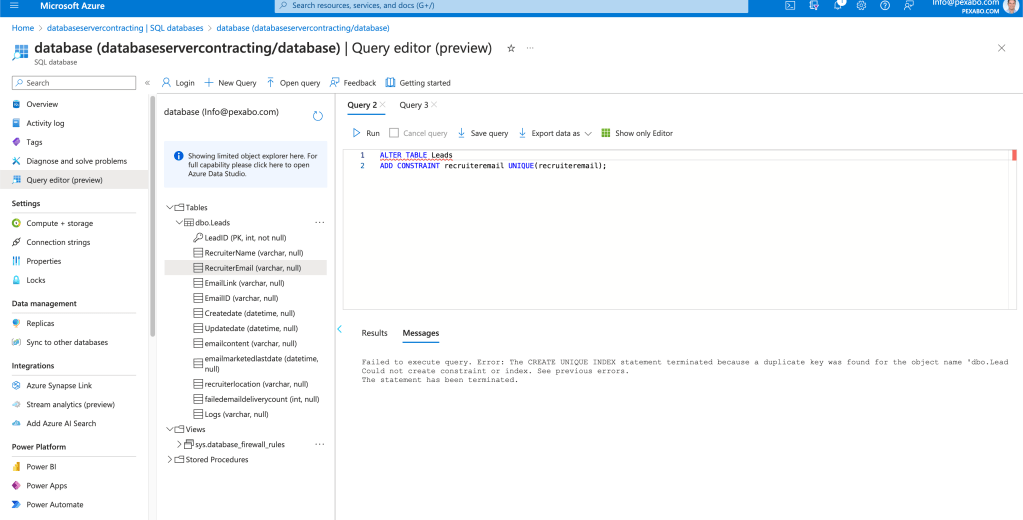The height and width of the screenshot is (520, 1023).
Task: Open the feedback icon in top bar
Action: (908, 5)
